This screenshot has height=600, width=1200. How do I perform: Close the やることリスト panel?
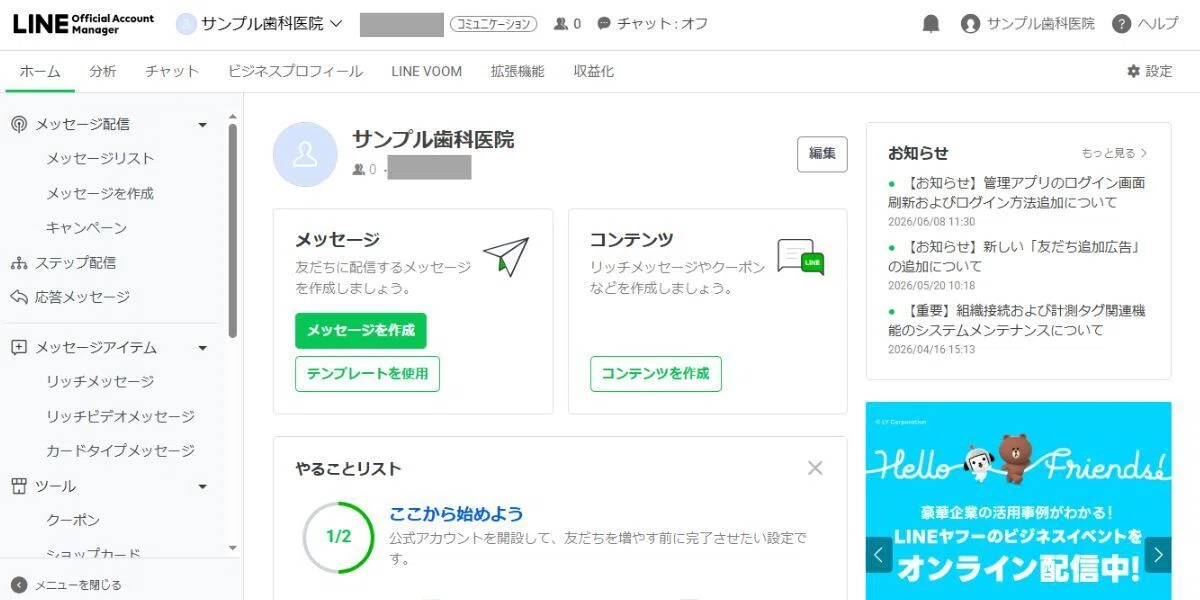click(x=815, y=468)
